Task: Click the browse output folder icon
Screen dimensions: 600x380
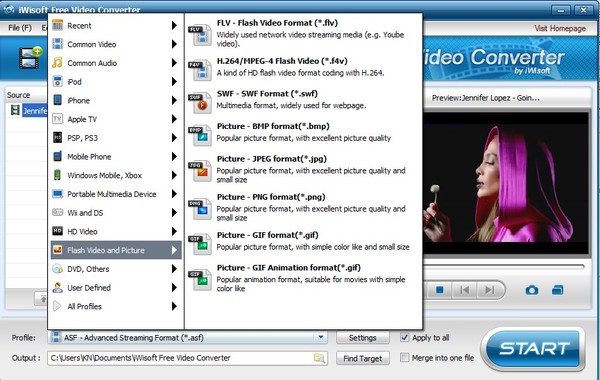Action: click(x=319, y=358)
